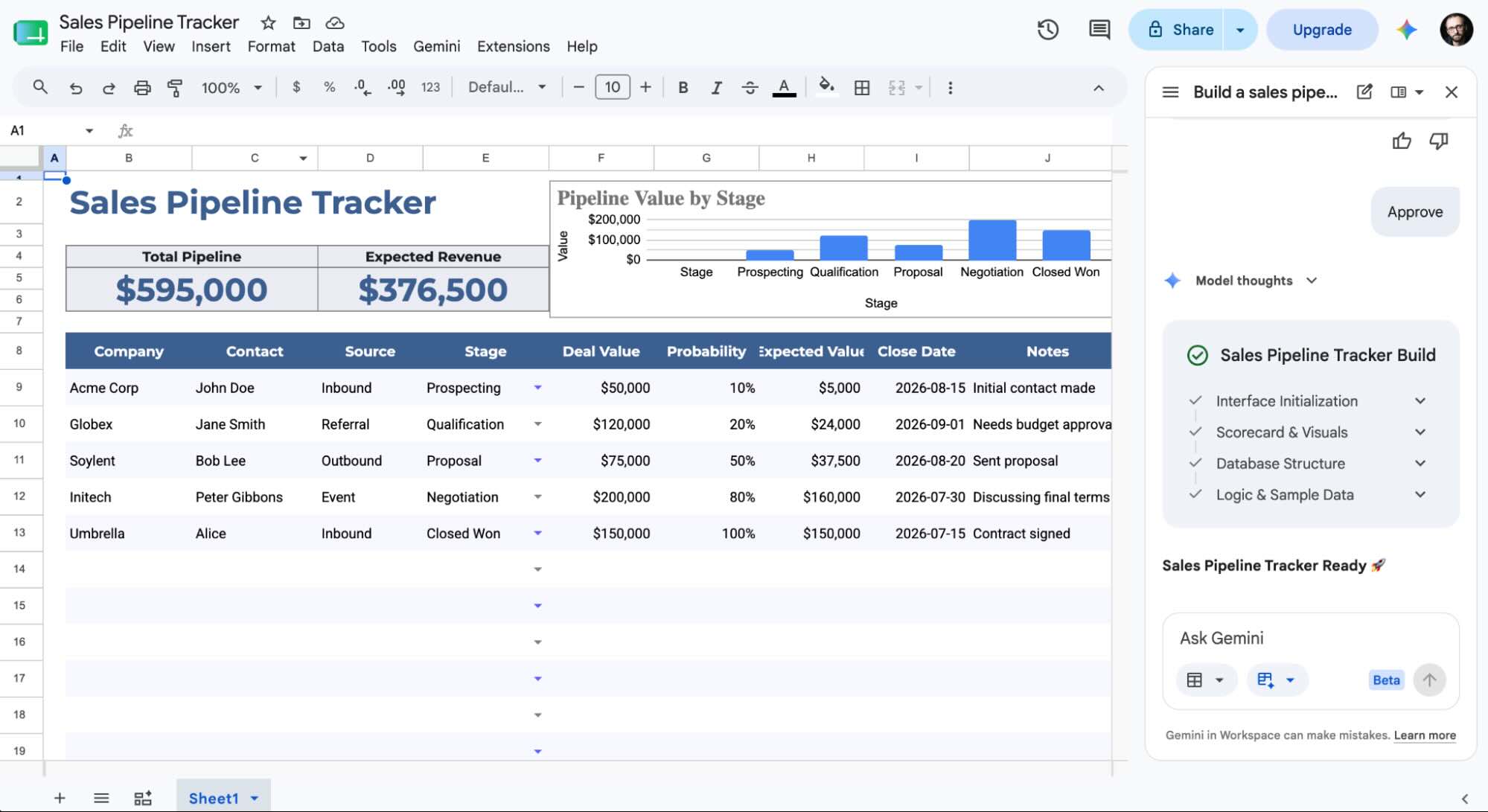The height and width of the screenshot is (812, 1488).
Task: Open the Extensions menu
Action: coord(513,46)
